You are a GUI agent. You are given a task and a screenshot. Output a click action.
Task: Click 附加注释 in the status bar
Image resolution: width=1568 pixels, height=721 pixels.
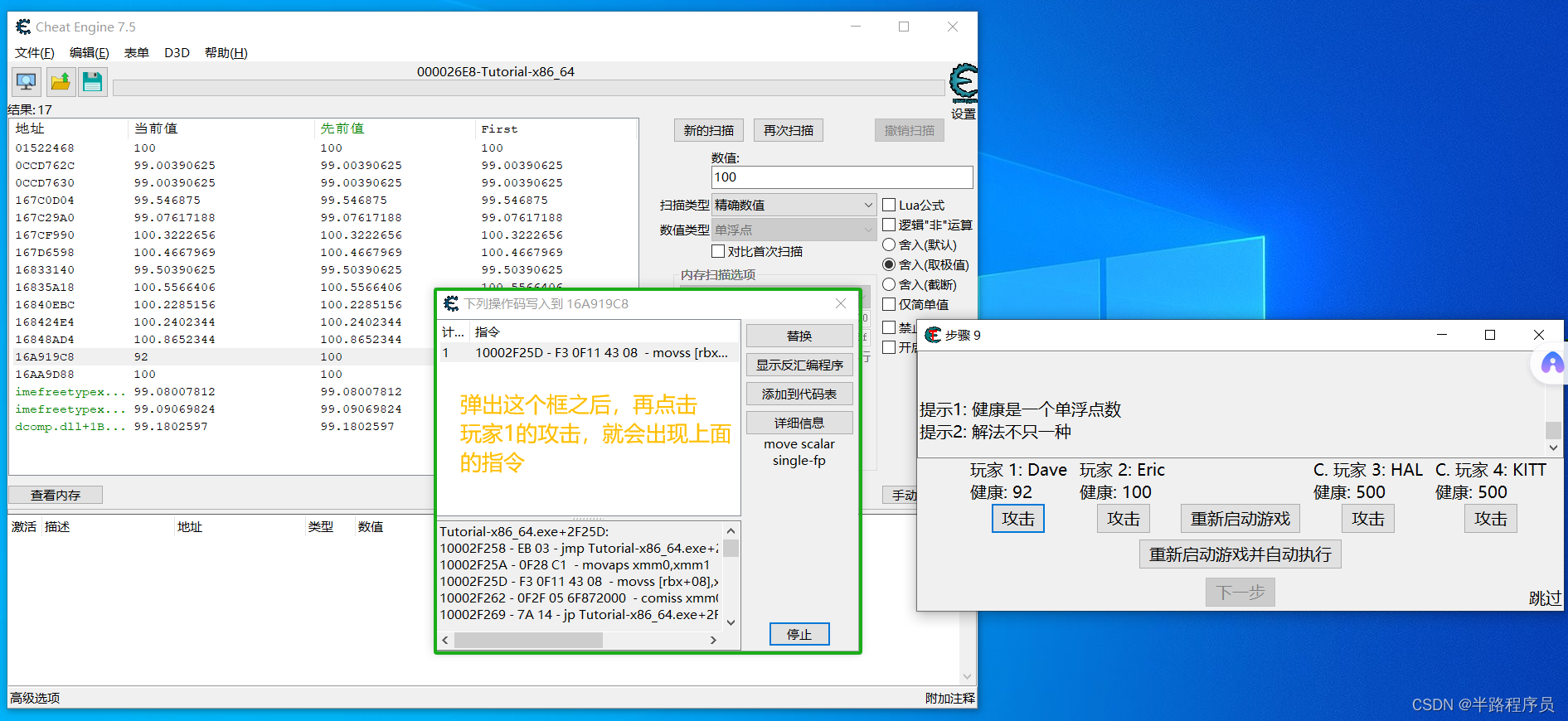(x=949, y=699)
